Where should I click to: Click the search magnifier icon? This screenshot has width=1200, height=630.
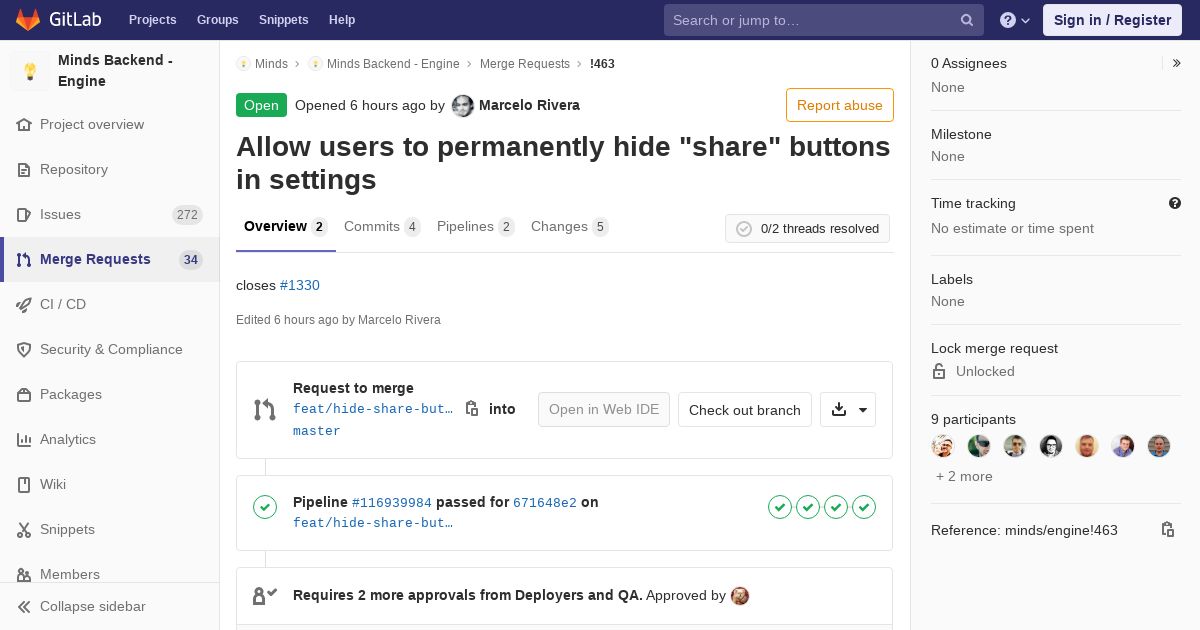pyautogui.click(x=967, y=20)
